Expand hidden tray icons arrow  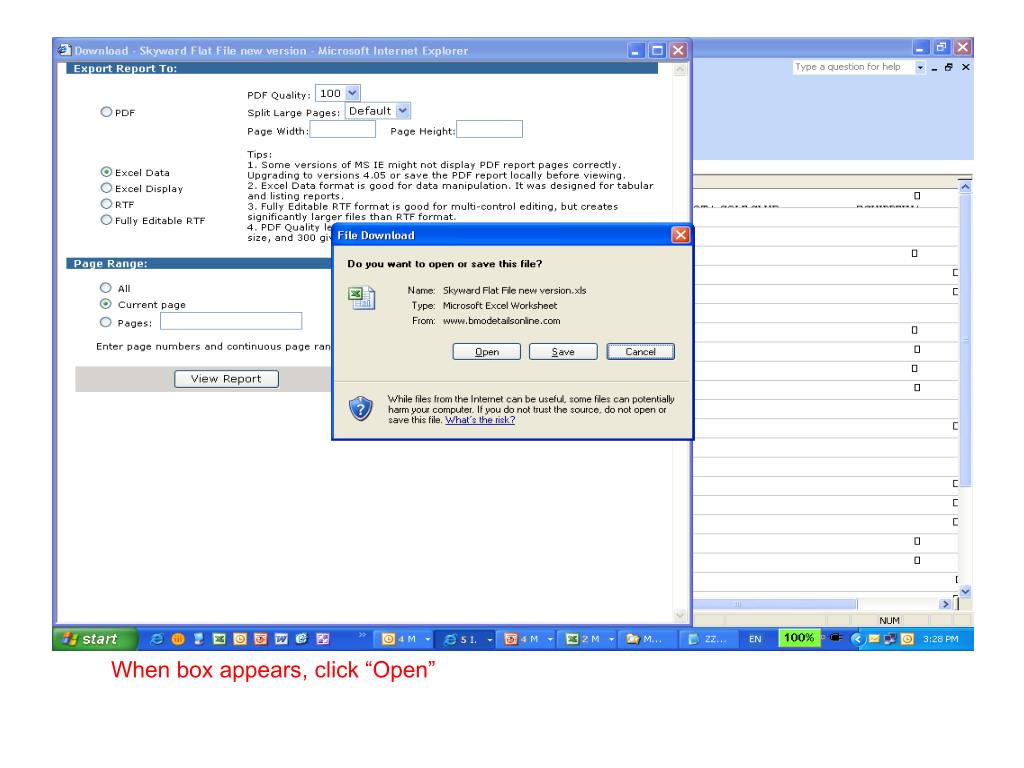point(857,639)
